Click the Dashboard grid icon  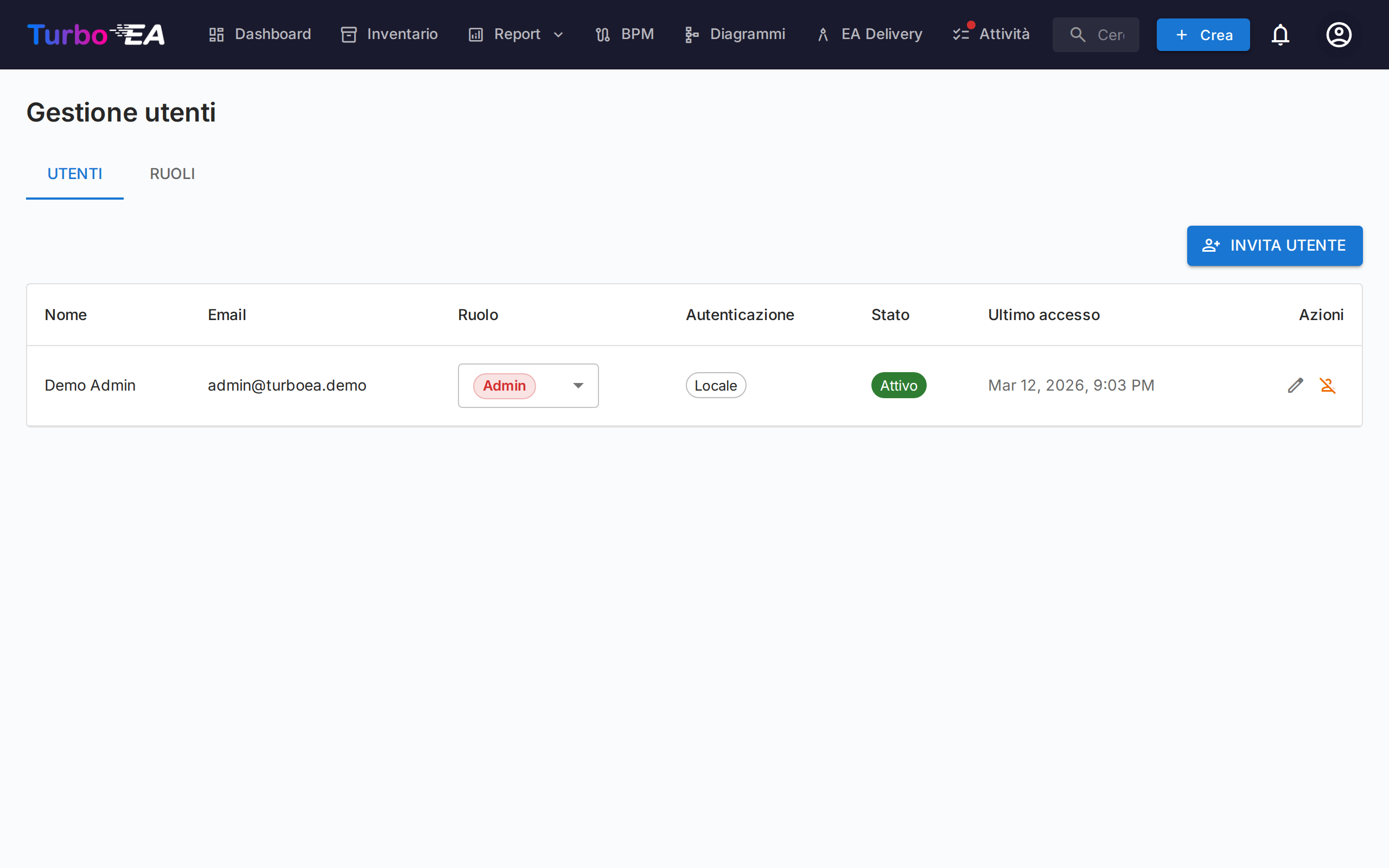pos(216,34)
